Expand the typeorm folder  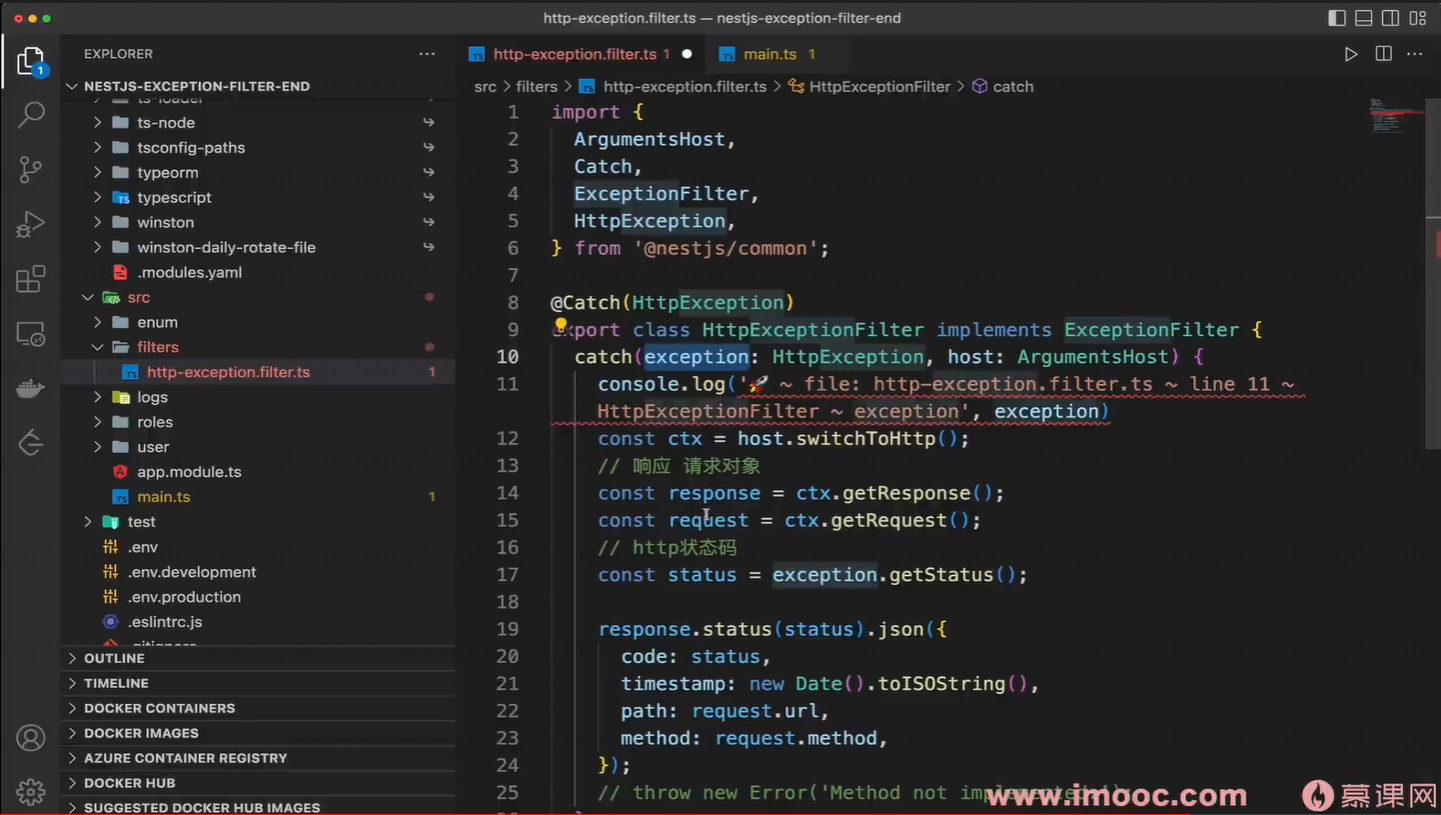pos(257,173)
